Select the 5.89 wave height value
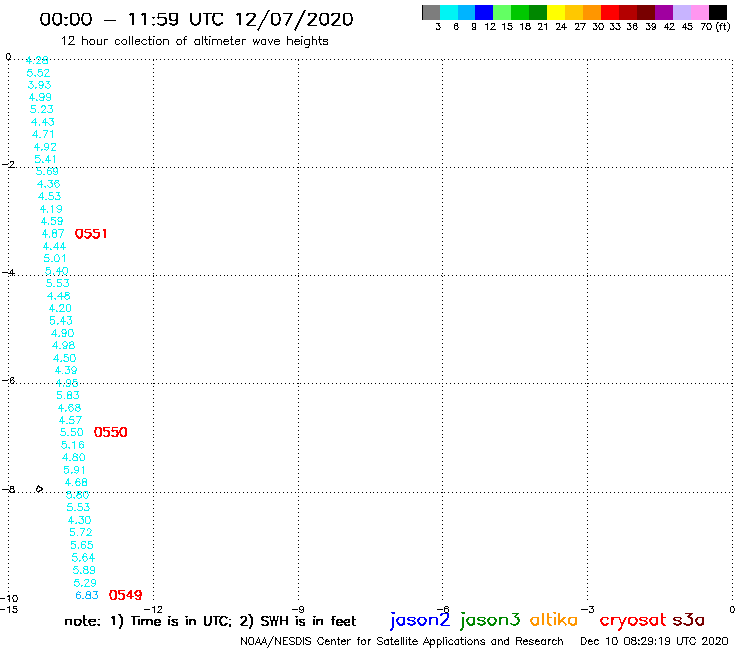The height and width of the screenshot is (650, 740). 84,570
